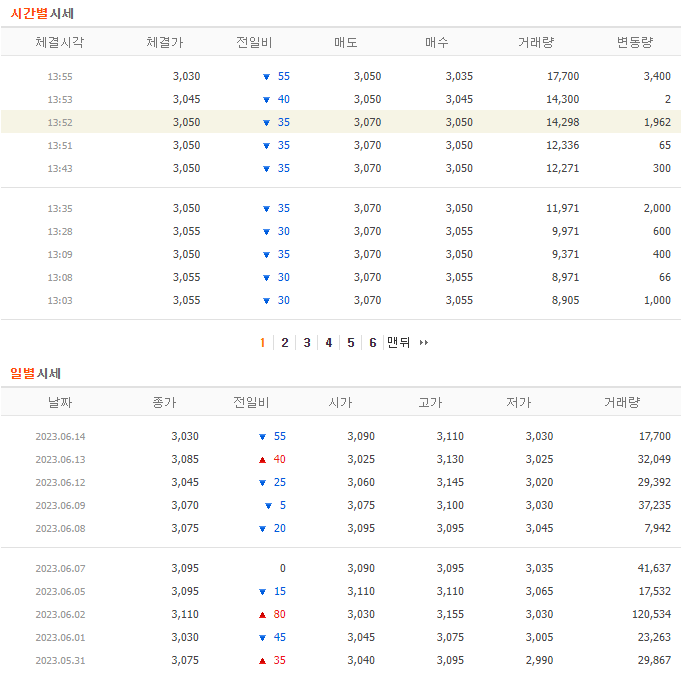Click the 저가 column header
The height and width of the screenshot is (679, 698).
(x=519, y=403)
